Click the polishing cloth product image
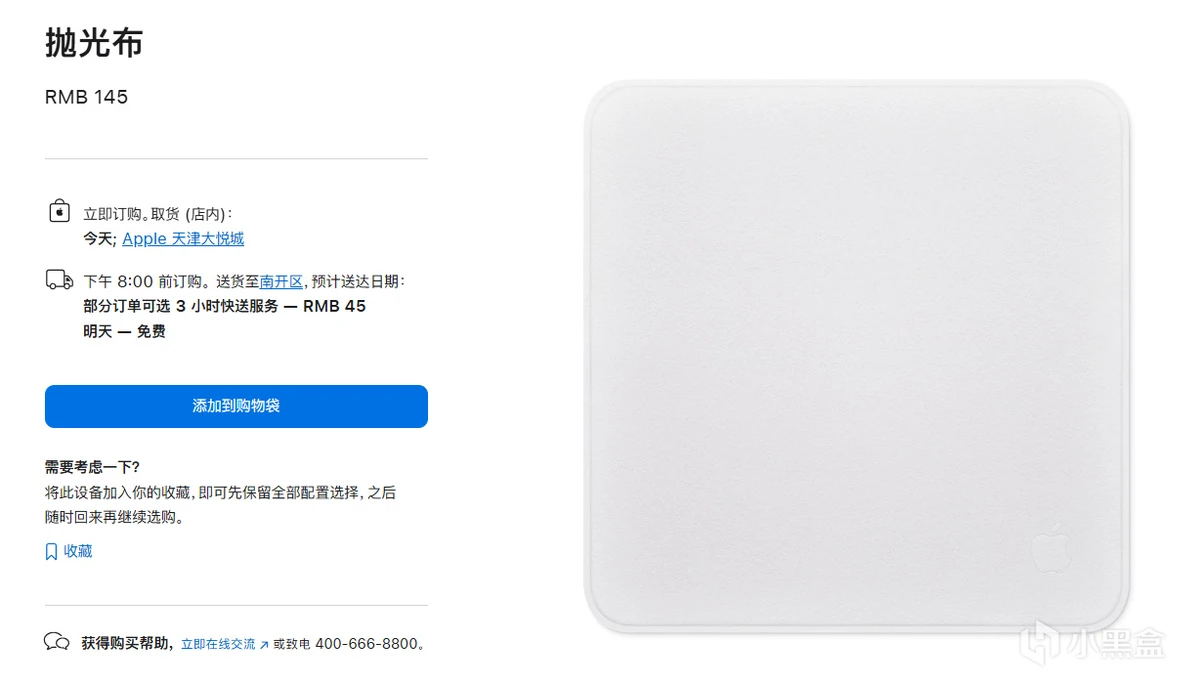This screenshot has width=1200, height=684. [857, 357]
